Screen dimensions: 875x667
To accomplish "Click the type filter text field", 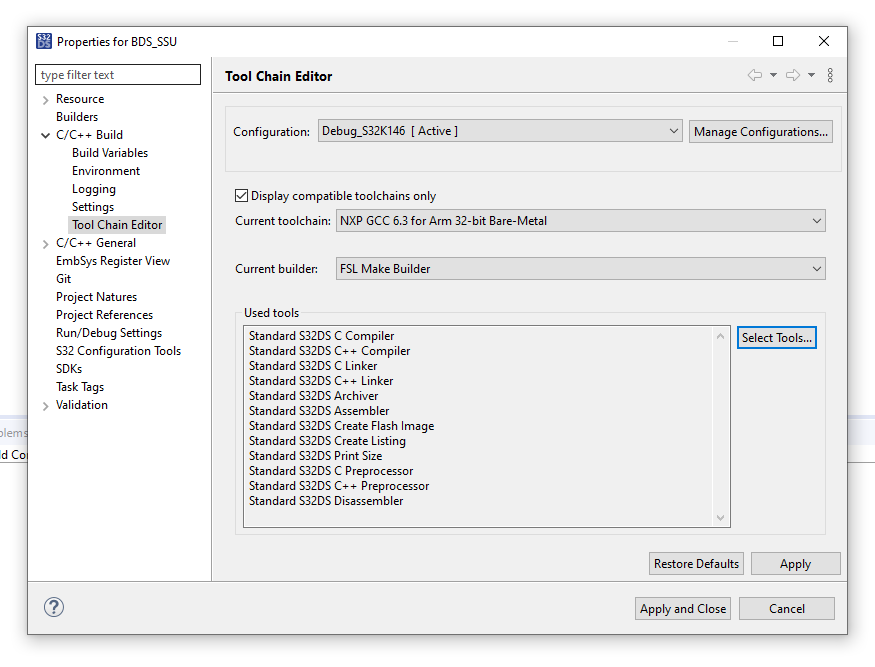I will [x=118, y=75].
